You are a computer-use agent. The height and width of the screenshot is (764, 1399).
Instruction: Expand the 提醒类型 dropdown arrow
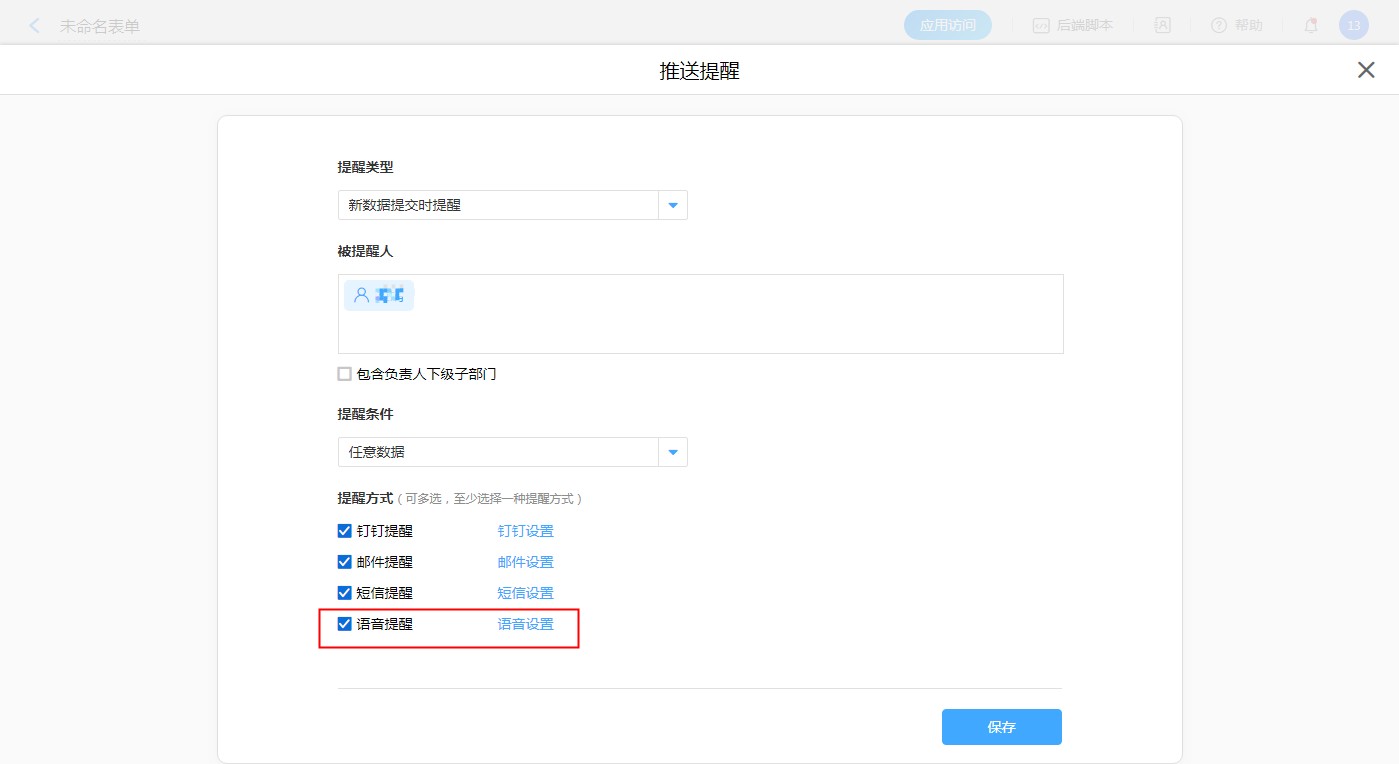pyautogui.click(x=672, y=205)
